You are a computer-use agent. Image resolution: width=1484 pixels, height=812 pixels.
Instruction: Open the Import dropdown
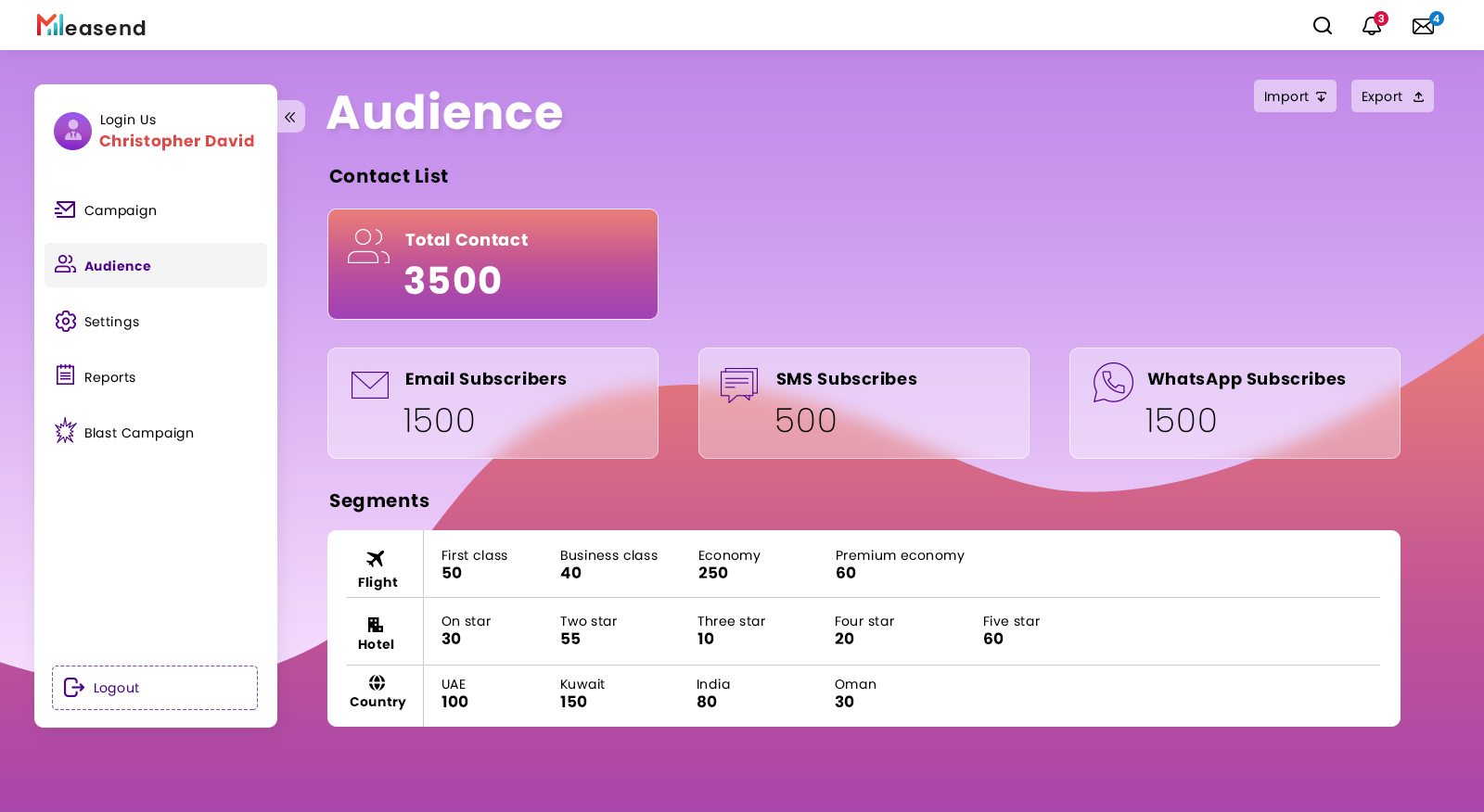tap(1294, 96)
